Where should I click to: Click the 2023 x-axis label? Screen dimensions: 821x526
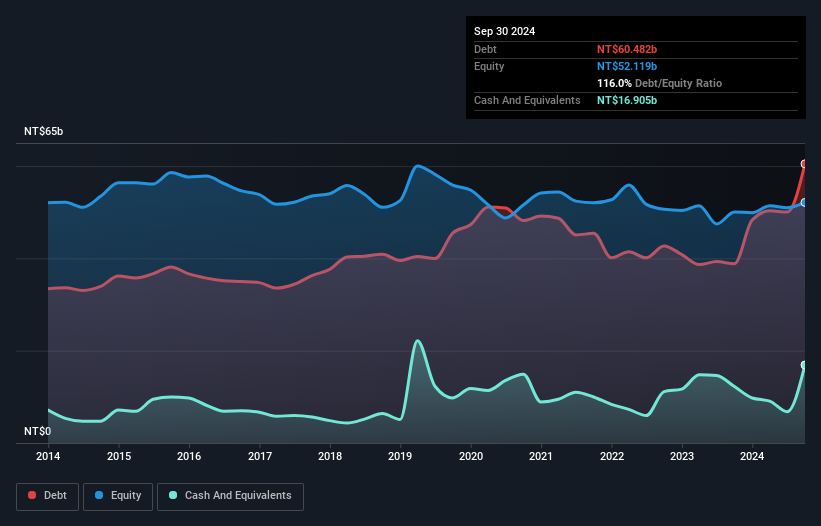coord(682,456)
